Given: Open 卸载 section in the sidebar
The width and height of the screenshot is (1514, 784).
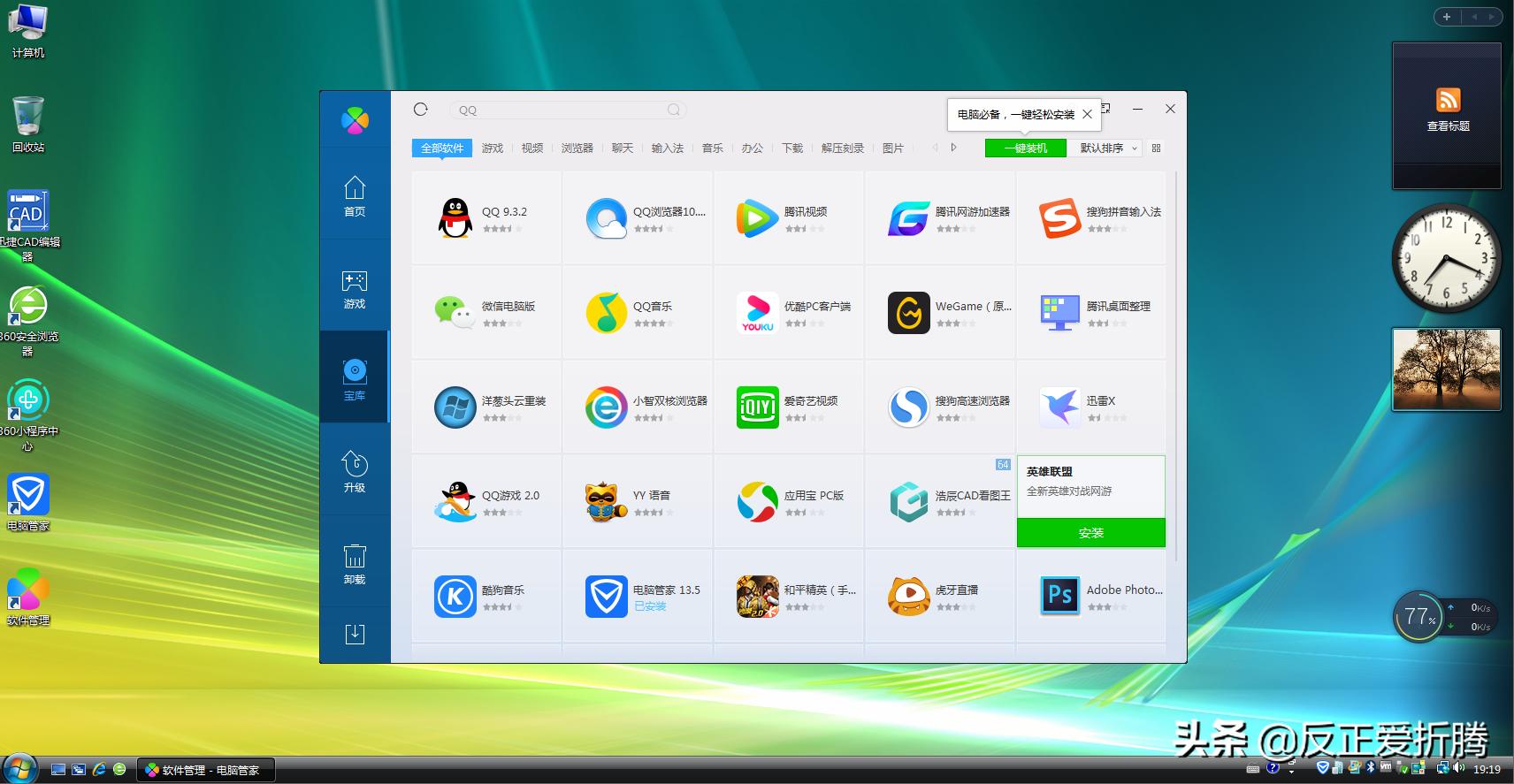Looking at the screenshot, I should 355,564.
